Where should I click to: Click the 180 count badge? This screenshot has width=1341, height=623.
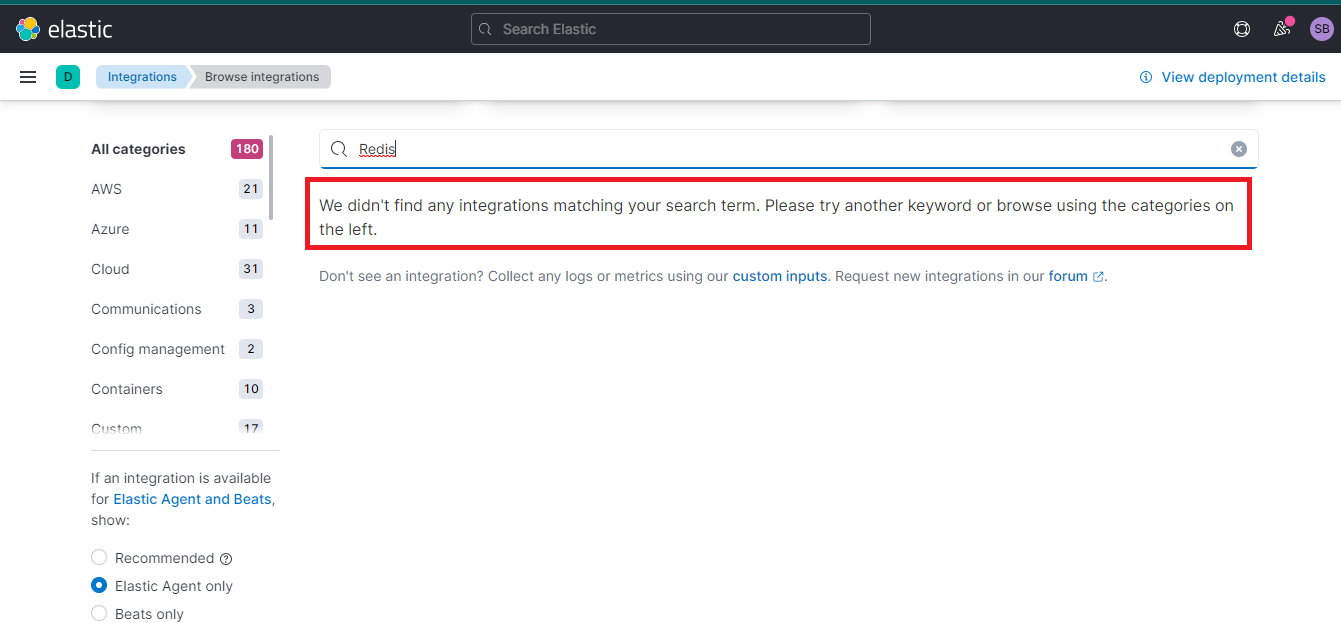click(x=247, y=149)
